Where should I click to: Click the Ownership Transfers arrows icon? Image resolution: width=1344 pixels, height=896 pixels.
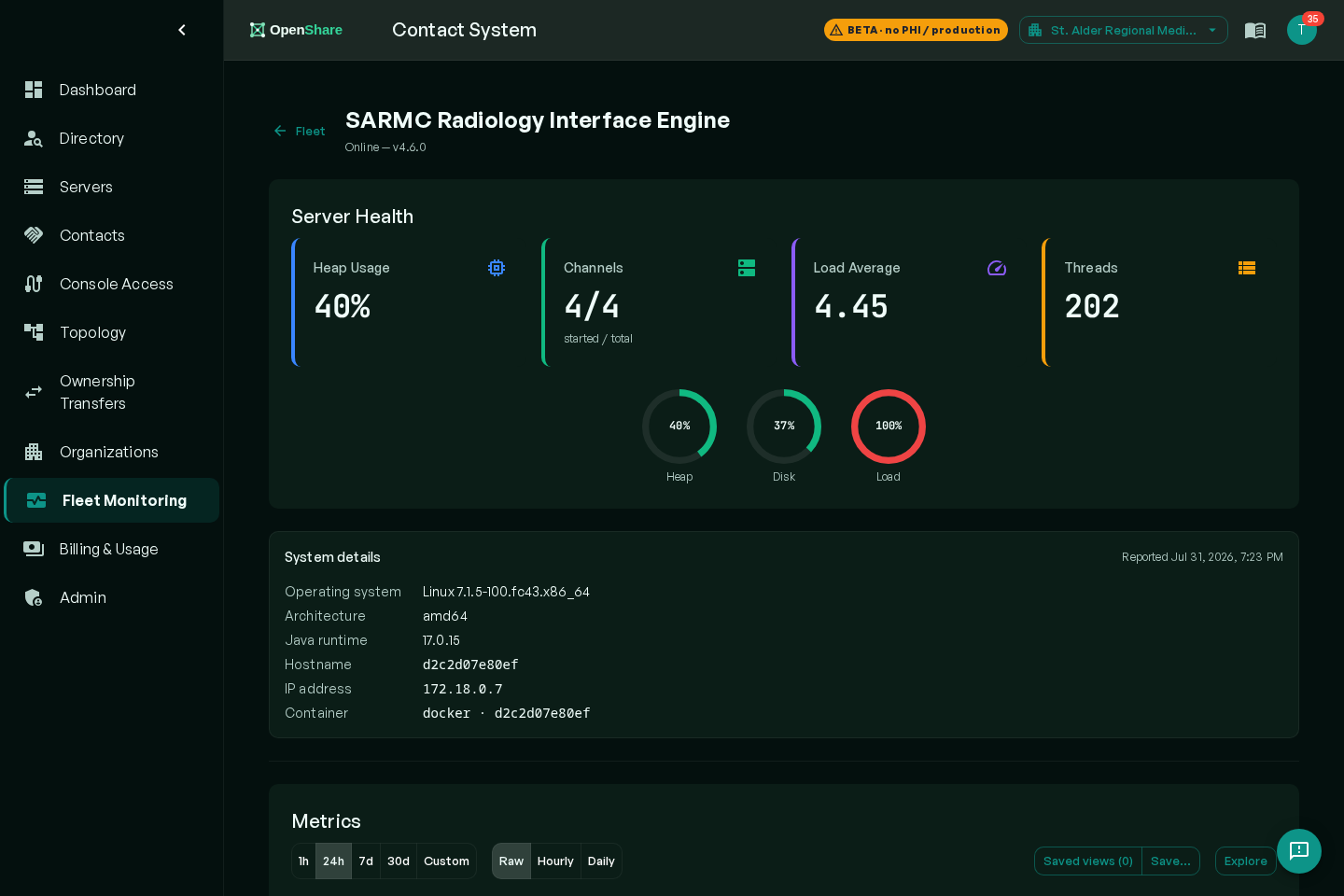click(34, 392)
